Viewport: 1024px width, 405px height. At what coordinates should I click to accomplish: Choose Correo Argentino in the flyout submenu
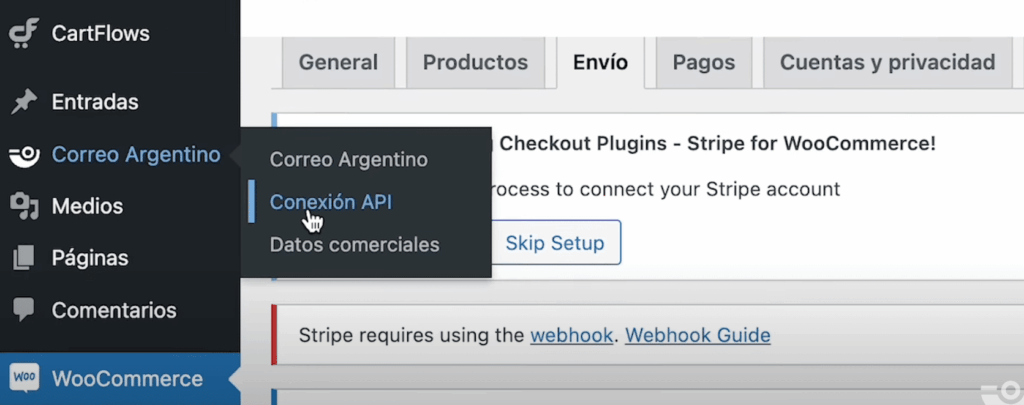349,159
